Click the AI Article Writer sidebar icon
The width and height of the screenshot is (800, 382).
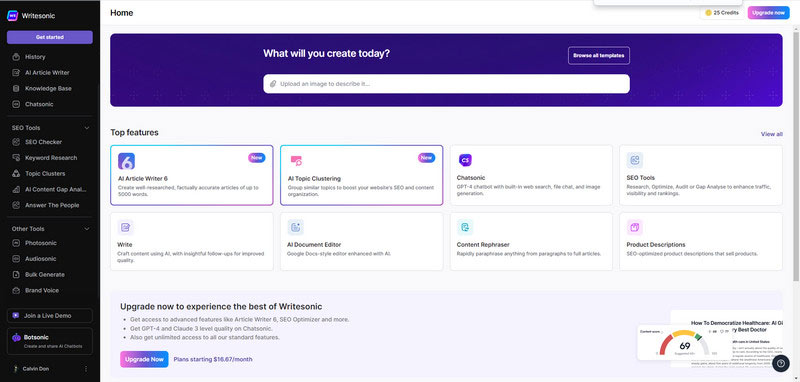click(x=16, y=72)
